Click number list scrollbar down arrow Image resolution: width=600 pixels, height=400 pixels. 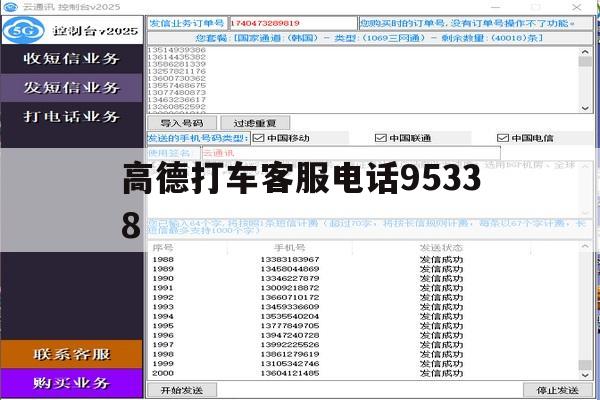pyautogui.click(x=585, y=108)
